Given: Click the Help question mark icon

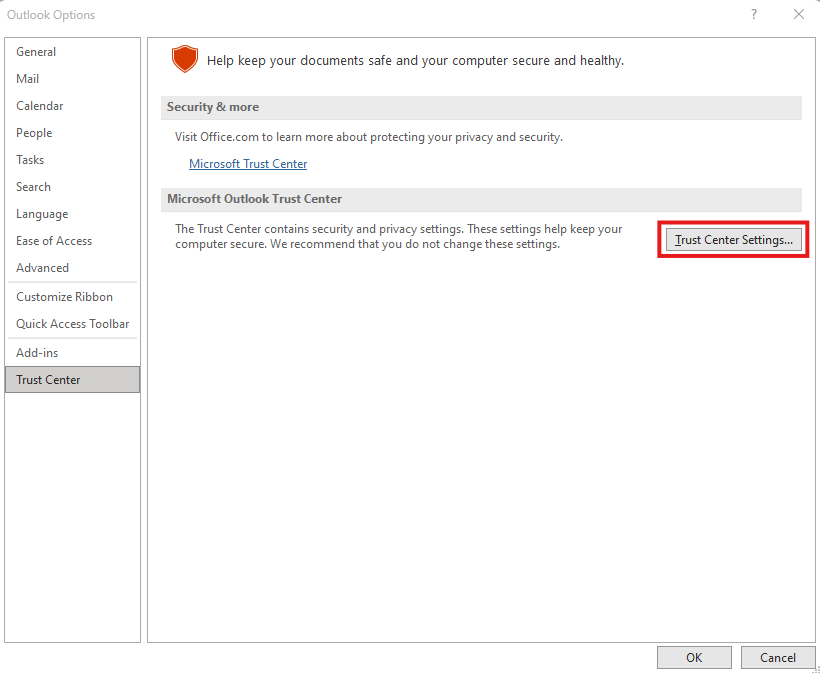Looking at the screenshot, I should pos(753,14).
